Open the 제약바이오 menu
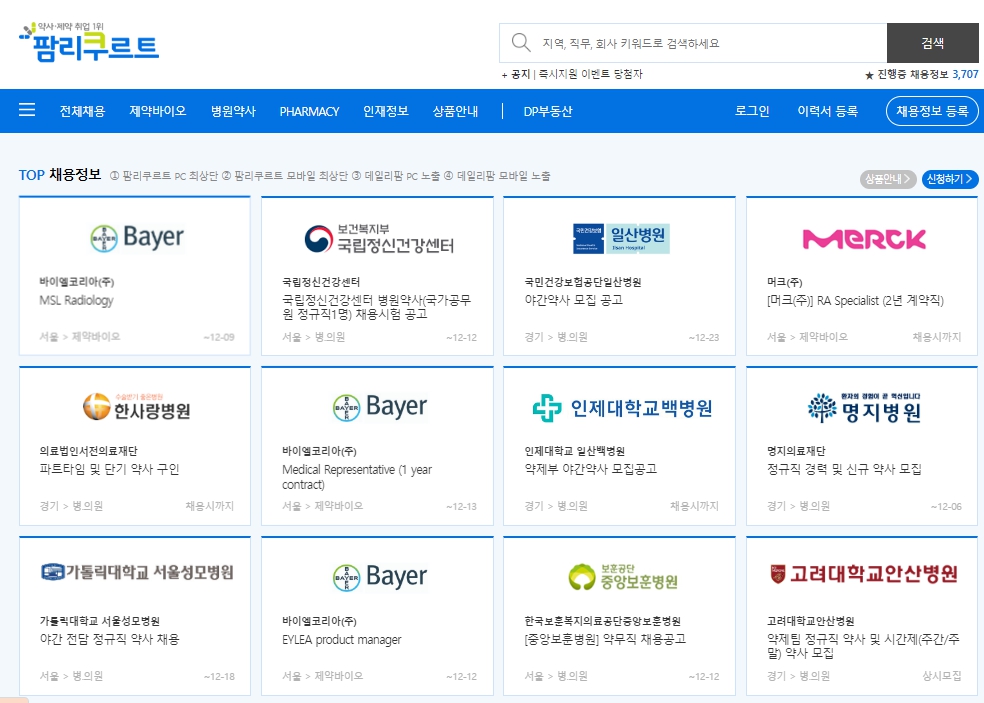984x703 pixels. coord(158,111)
